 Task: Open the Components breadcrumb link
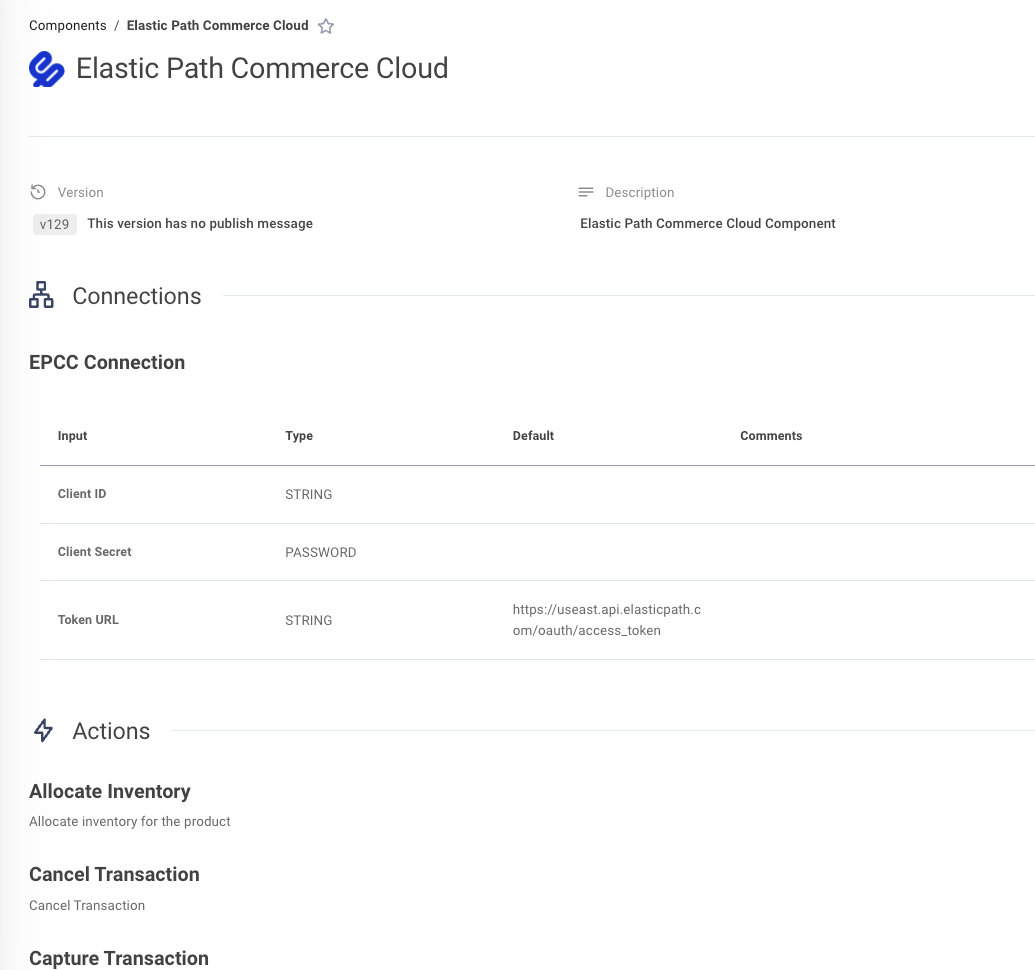point(67,26)
